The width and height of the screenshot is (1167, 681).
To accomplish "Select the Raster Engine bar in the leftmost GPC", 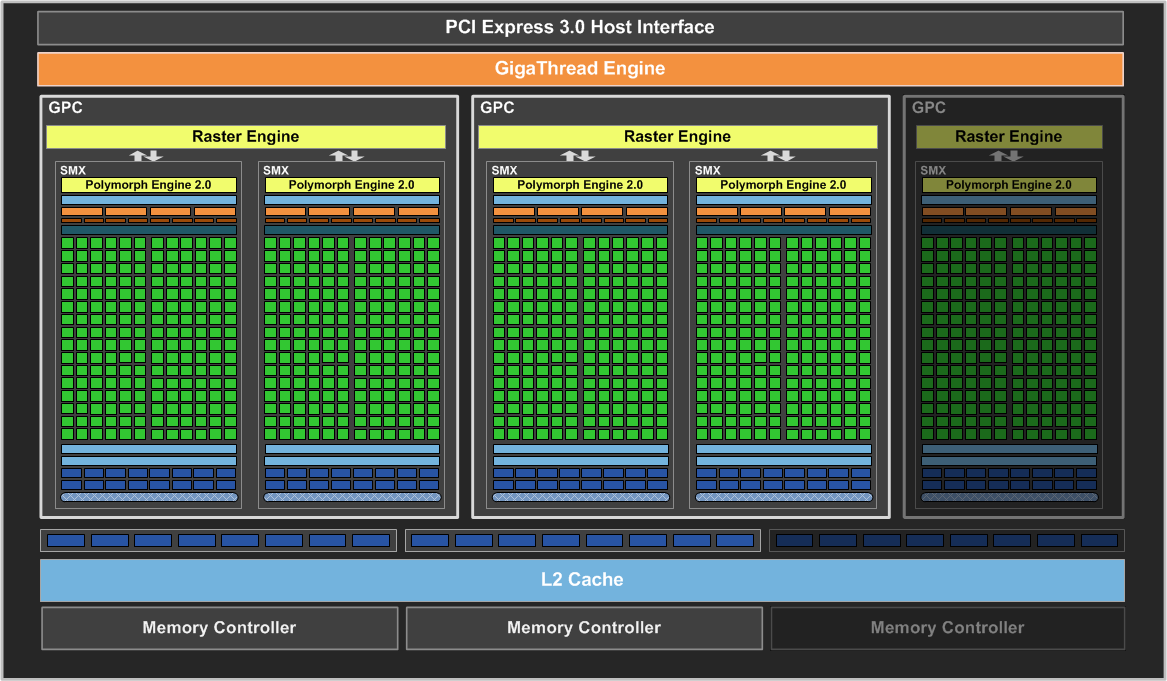I will (246, 137).
